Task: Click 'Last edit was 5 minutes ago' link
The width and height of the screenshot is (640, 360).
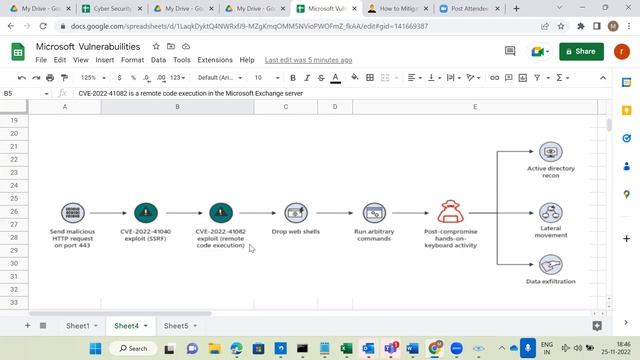Action: [x=308, y=60]
